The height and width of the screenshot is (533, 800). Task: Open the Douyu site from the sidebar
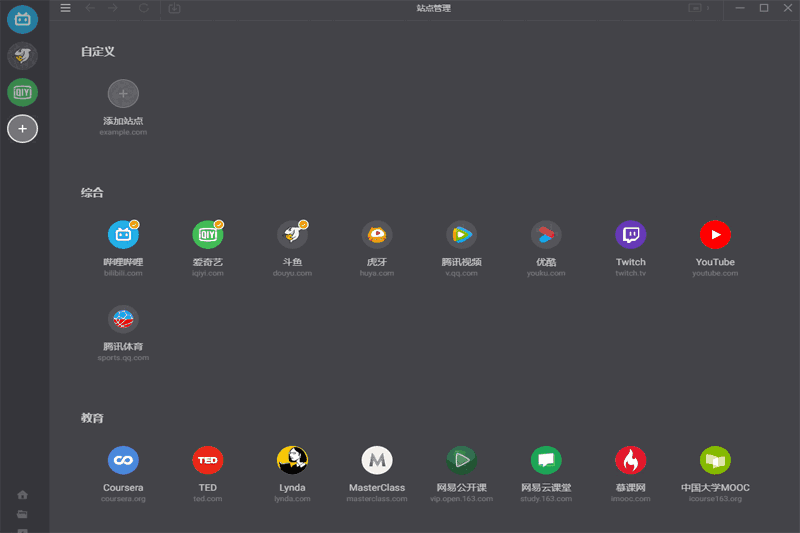pos(22,56)
